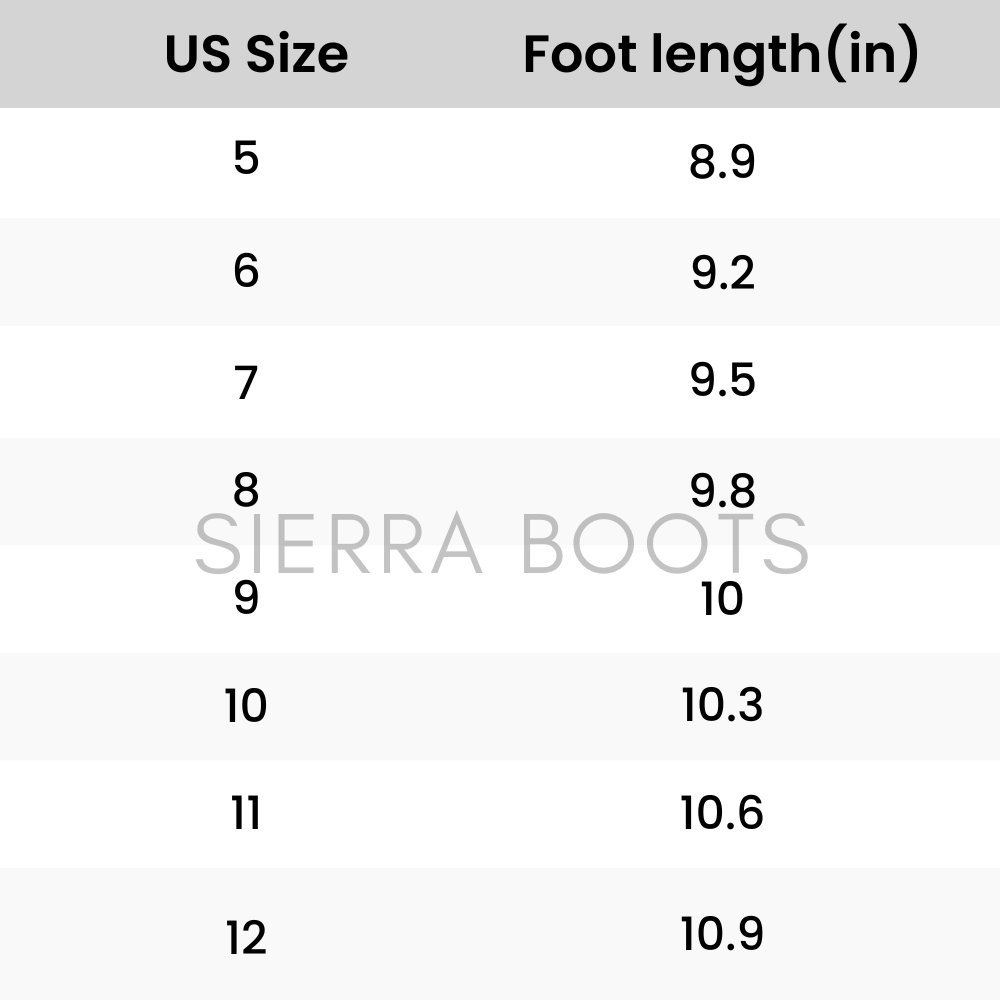Select US size 10 cell

[x=246, y=706]
